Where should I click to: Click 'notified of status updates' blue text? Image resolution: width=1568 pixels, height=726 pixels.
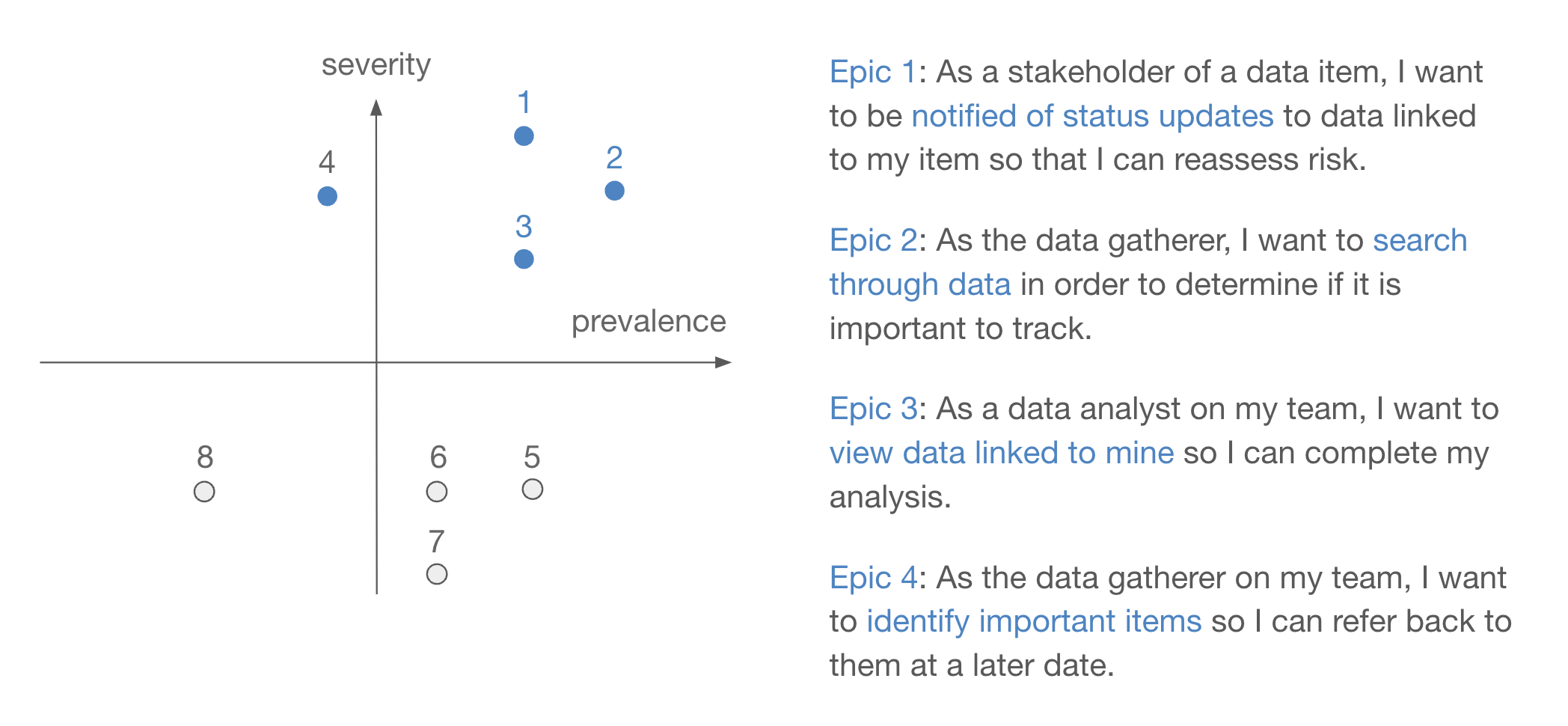(x=1092, y=116)
